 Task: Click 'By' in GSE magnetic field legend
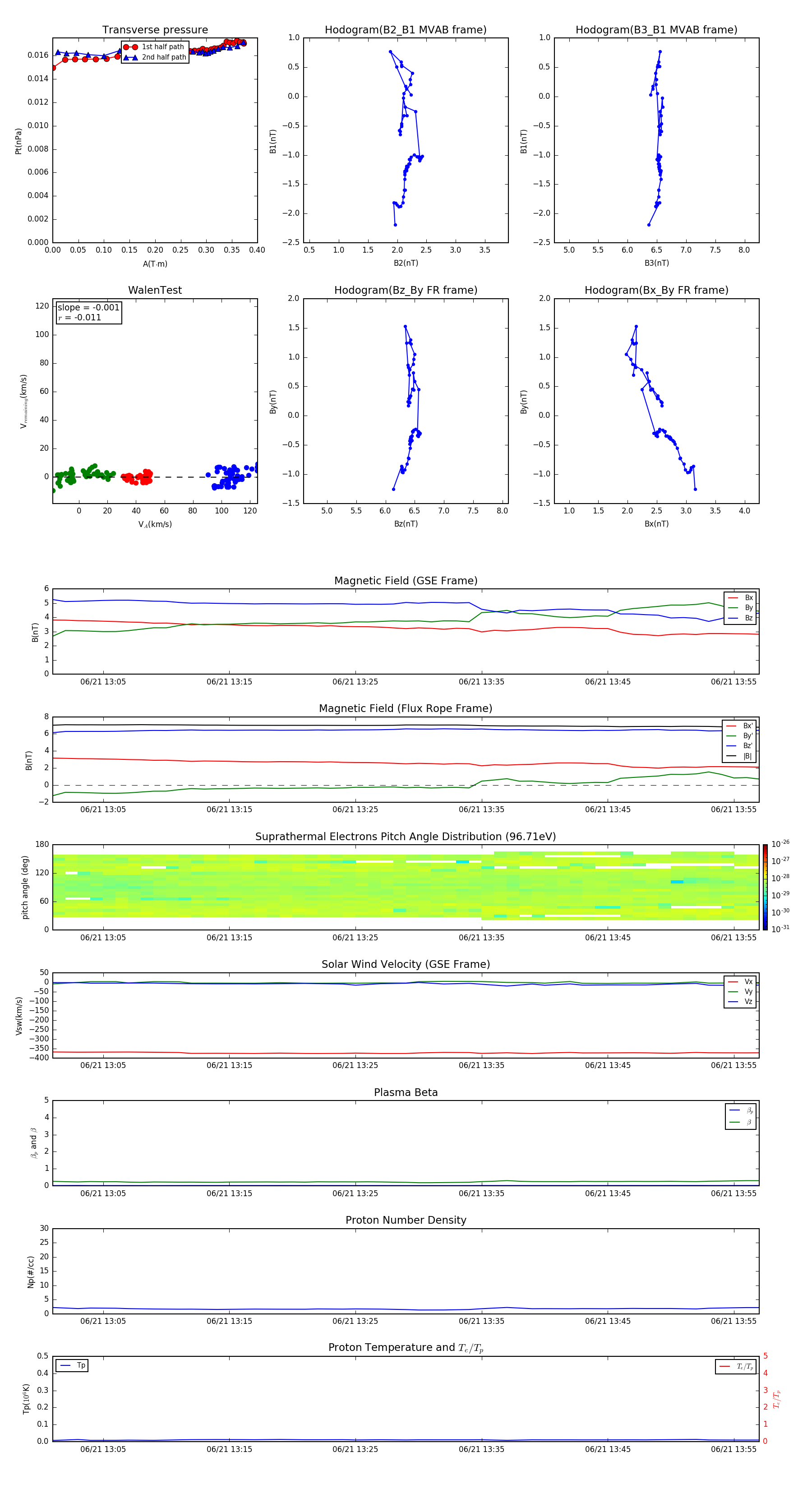(x=748, y=608)
